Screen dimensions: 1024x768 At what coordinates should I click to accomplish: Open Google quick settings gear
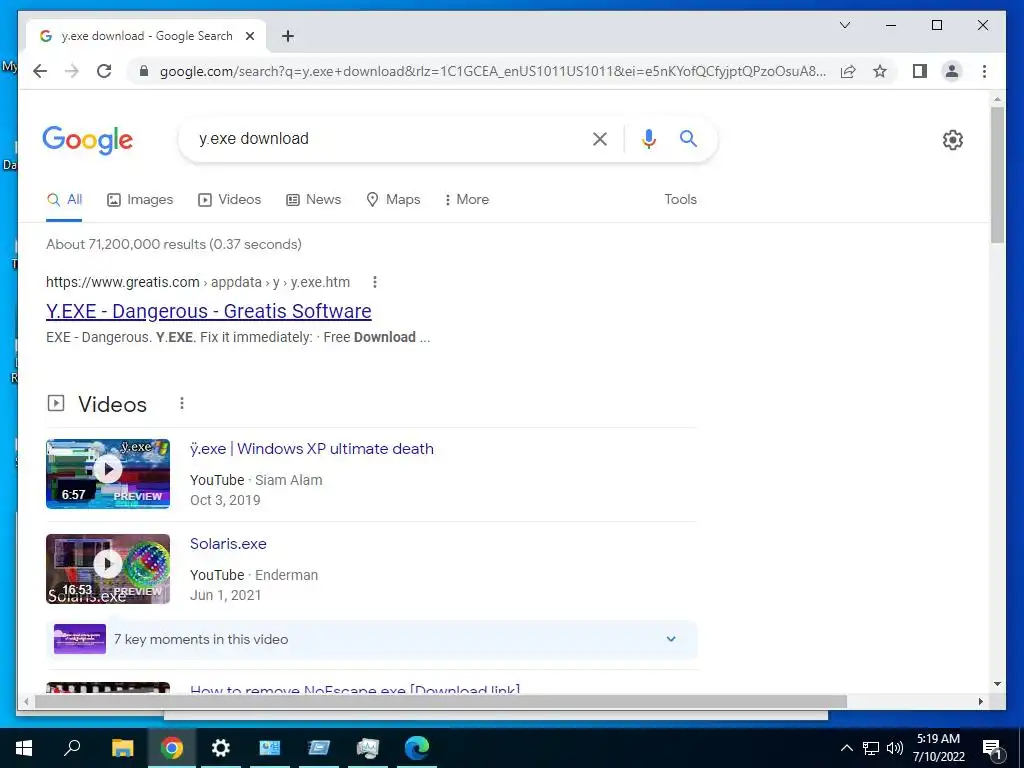[x=952, y=139]
